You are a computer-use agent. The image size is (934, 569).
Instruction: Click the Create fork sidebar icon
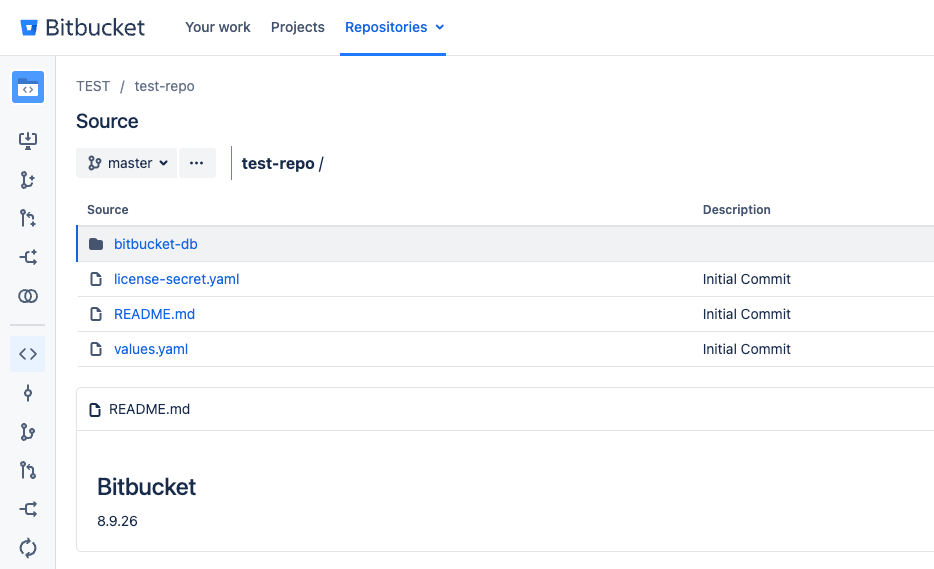point(28,257)
